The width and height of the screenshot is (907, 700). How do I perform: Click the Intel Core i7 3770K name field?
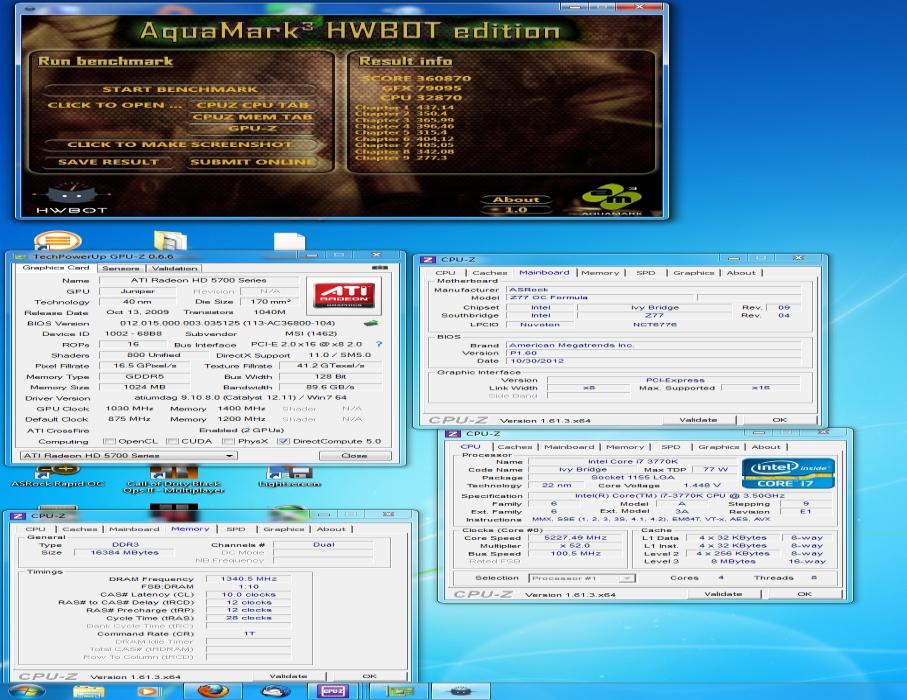[x=633, y=462]
